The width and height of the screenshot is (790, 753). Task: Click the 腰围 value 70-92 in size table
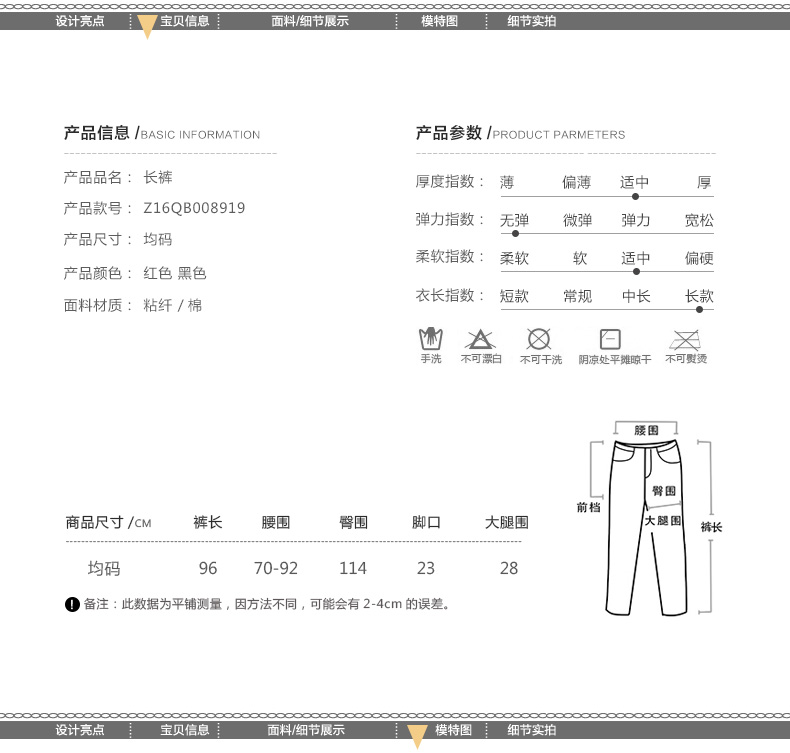click(x=276, y=568)
